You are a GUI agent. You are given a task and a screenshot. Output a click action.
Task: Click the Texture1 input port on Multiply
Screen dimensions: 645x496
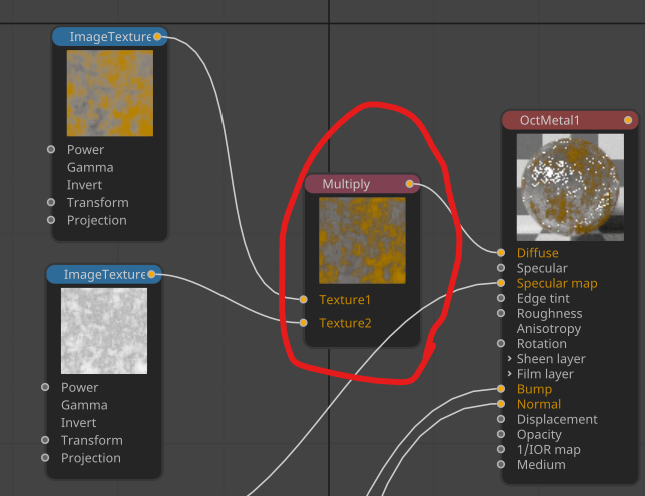pos(304,299)
